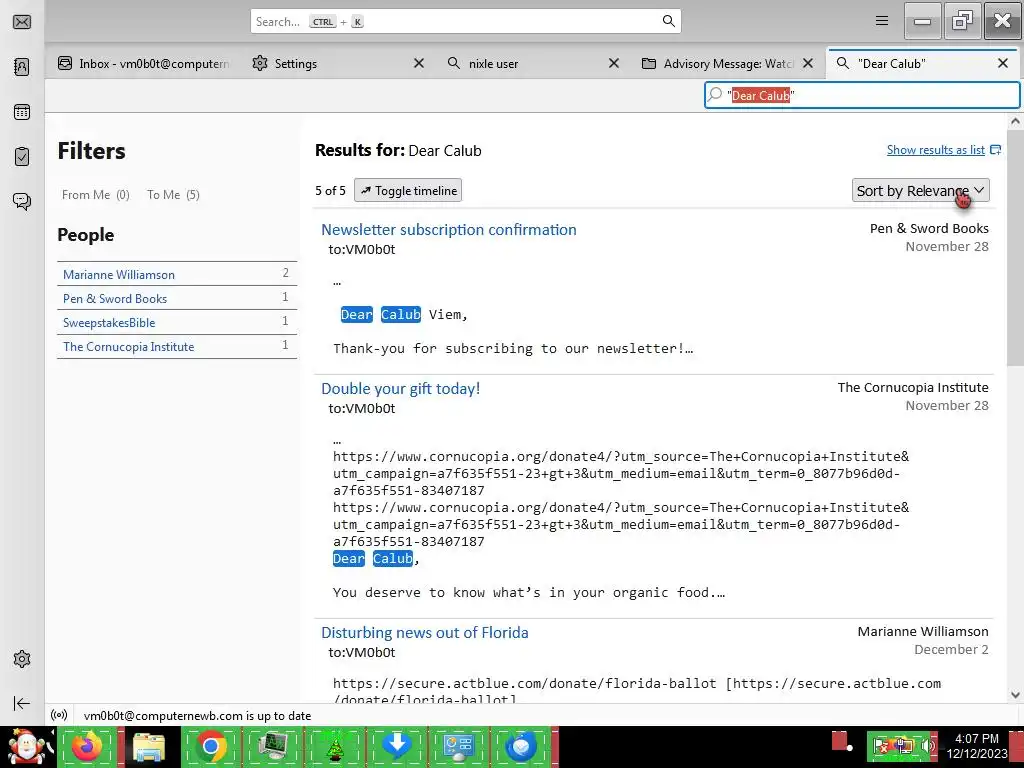Viewport: 1024px width, 768px height.
Task: Switch to the Advisory Message tab
Action: coord(728,63)
